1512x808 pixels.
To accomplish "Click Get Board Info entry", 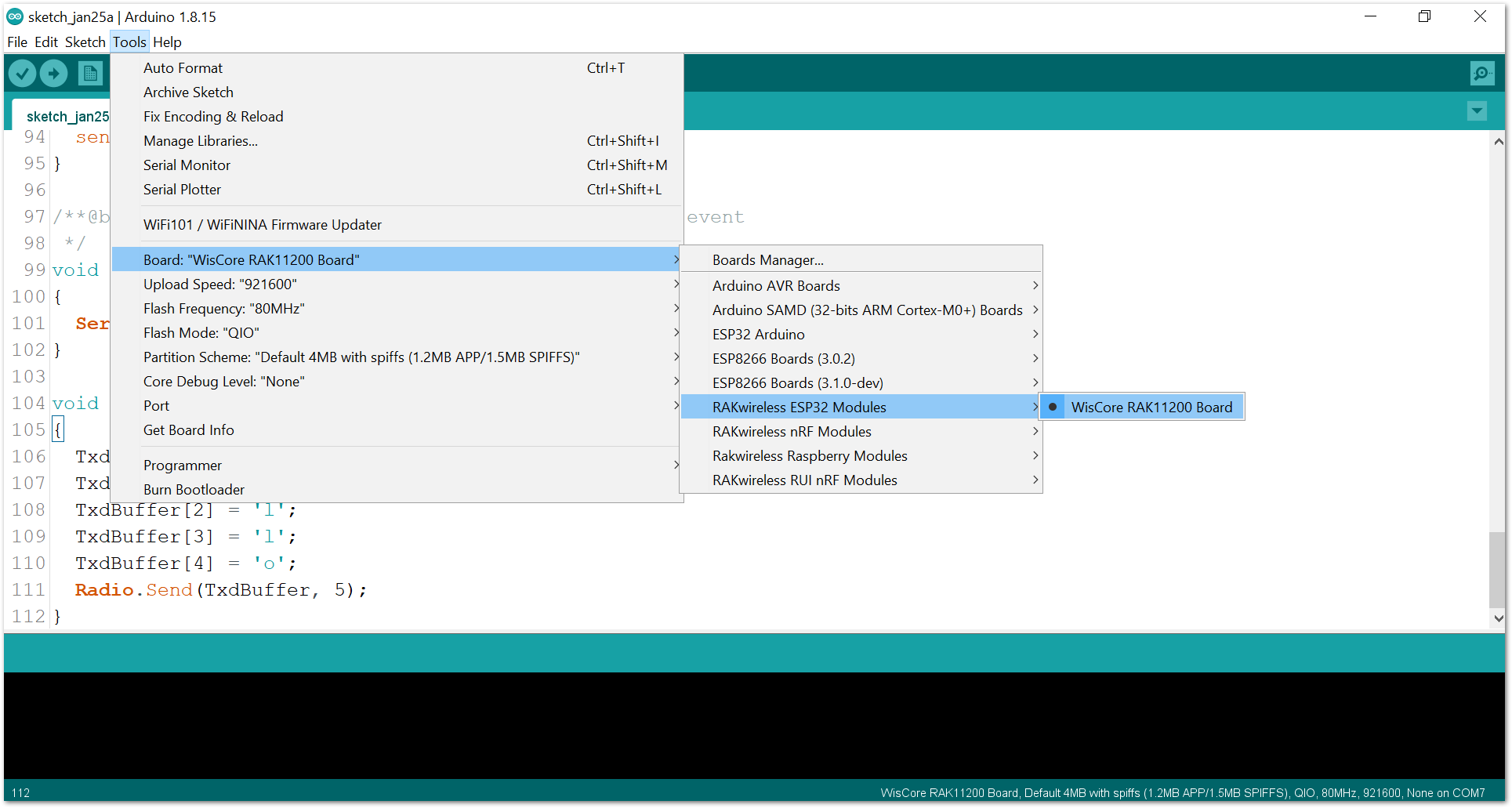I will click(188, 430).
